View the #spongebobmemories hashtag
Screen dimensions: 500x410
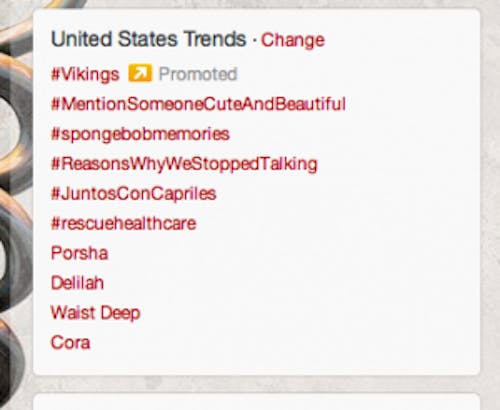pyautogui.click(x=140, y=134)
